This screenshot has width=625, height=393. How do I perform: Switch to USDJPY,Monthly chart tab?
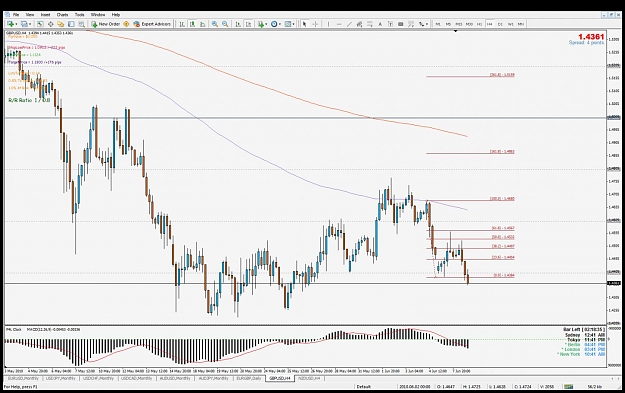61,378
